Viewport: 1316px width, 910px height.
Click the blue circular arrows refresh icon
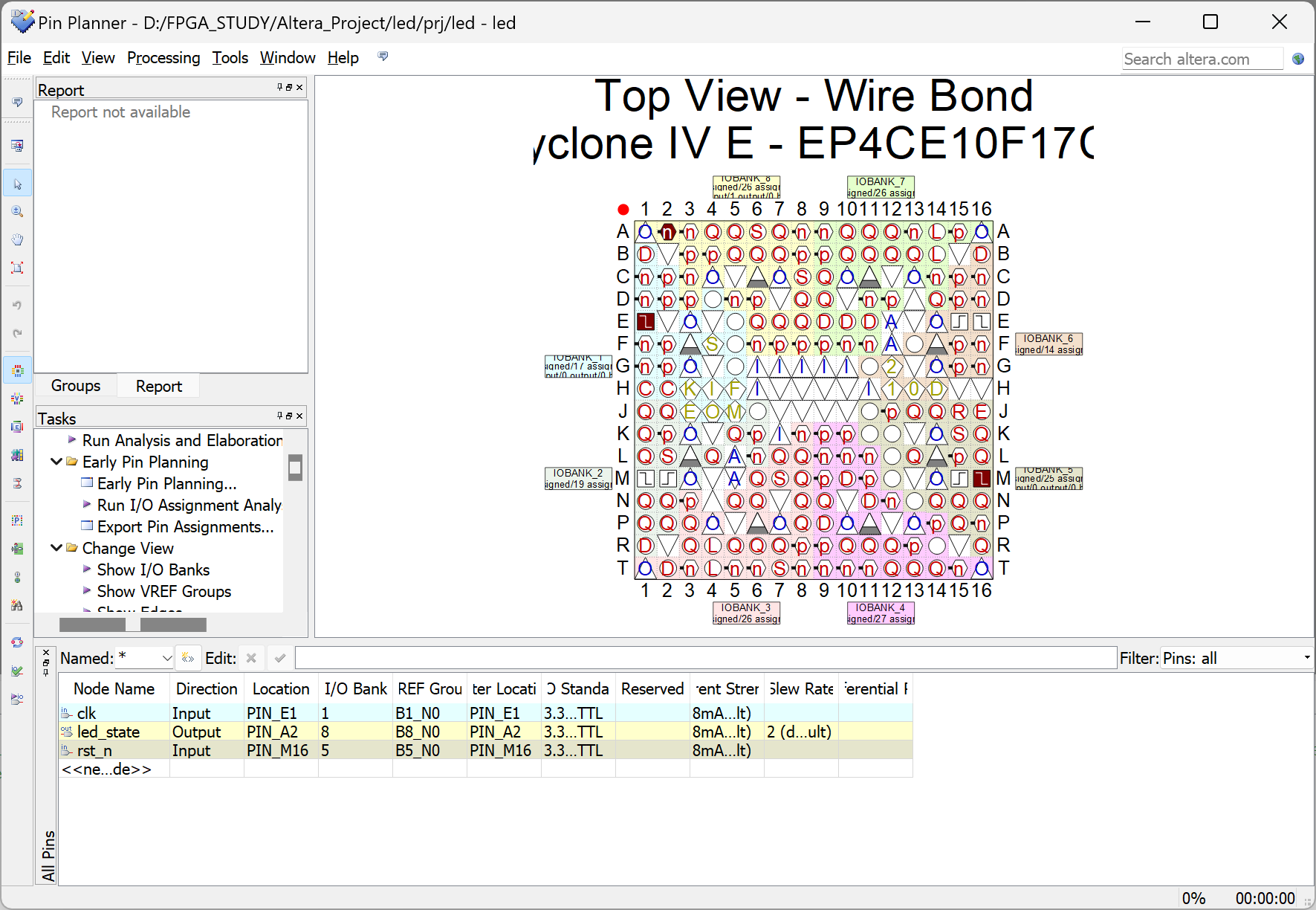(x=17, y=642)
